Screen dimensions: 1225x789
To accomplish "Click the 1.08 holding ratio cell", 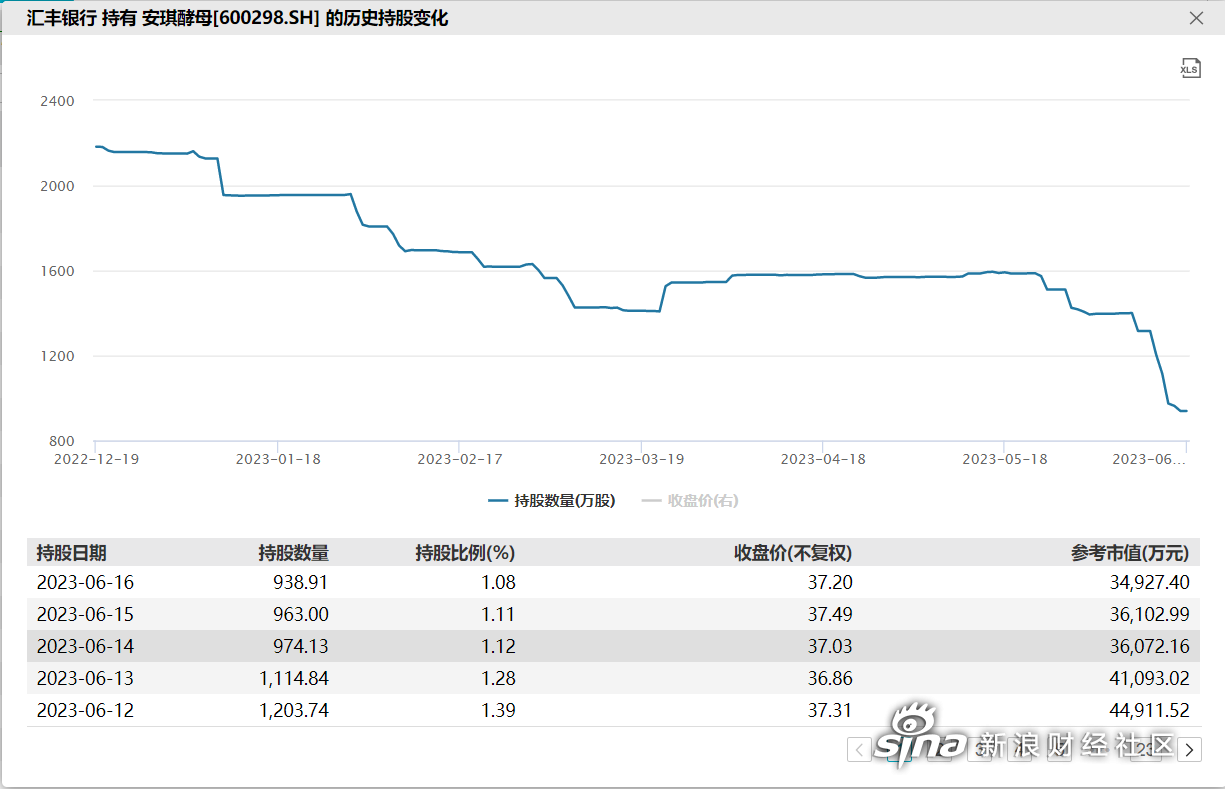I will [498, 582].
